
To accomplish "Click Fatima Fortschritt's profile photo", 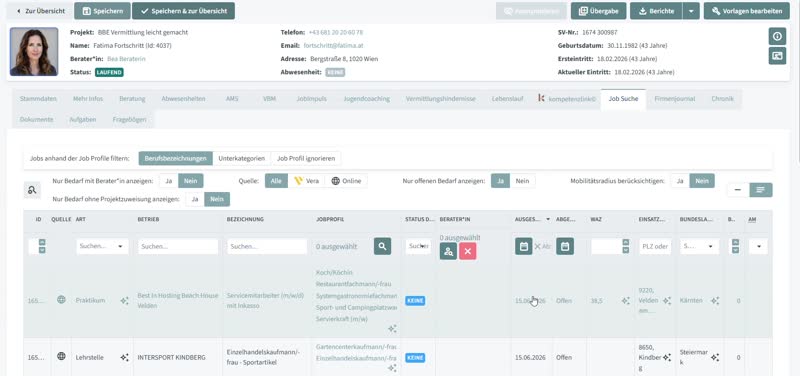I will [34, 52].
